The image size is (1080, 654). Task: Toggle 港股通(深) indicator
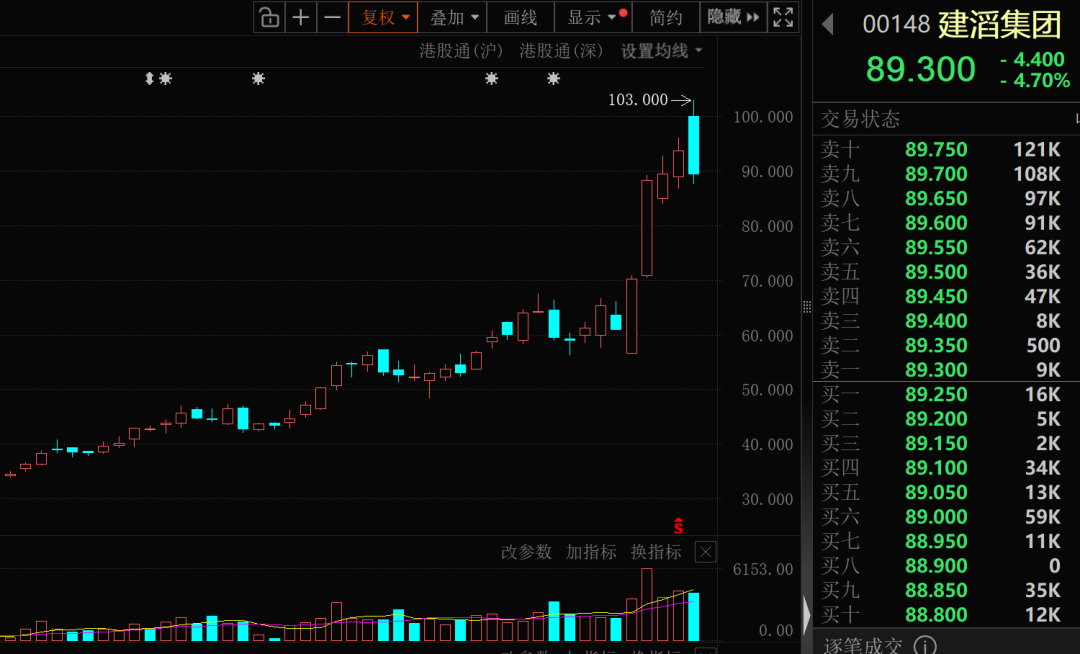561,51
